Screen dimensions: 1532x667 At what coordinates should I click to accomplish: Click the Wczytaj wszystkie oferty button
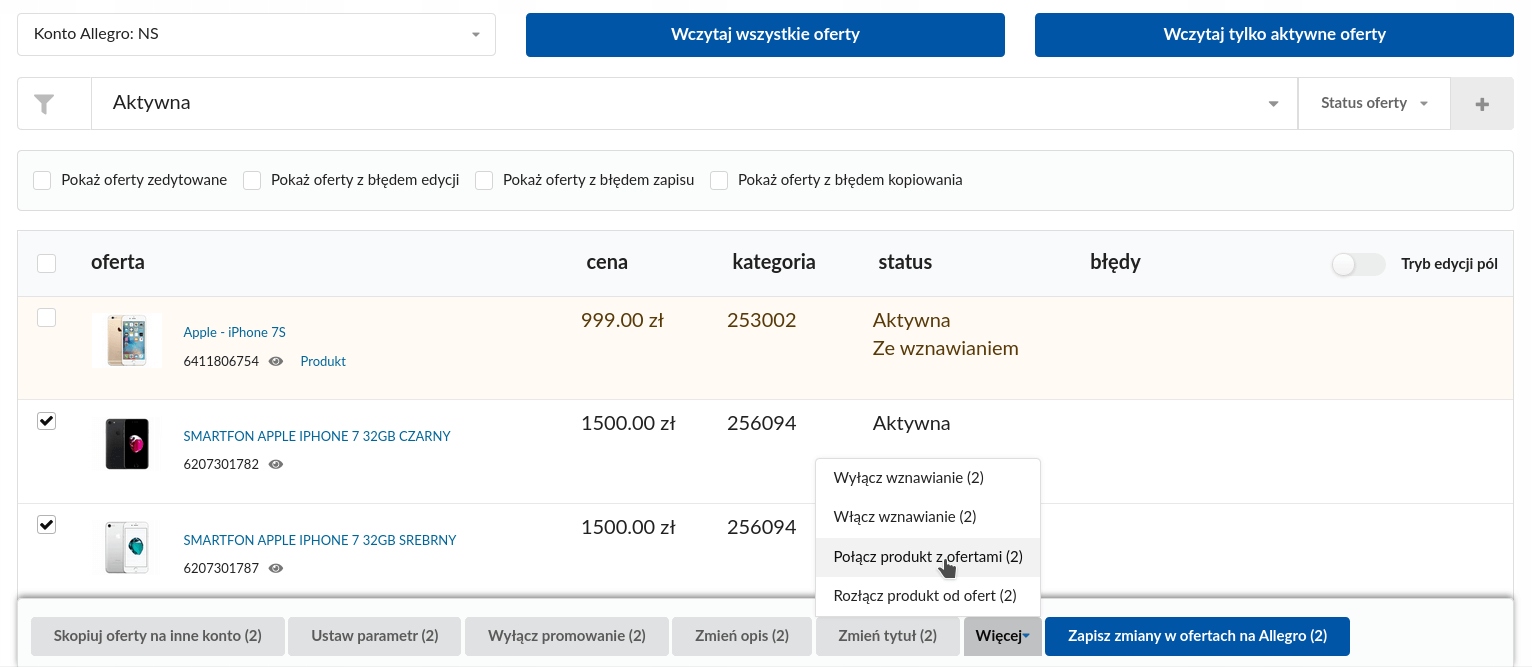point(765,34)
